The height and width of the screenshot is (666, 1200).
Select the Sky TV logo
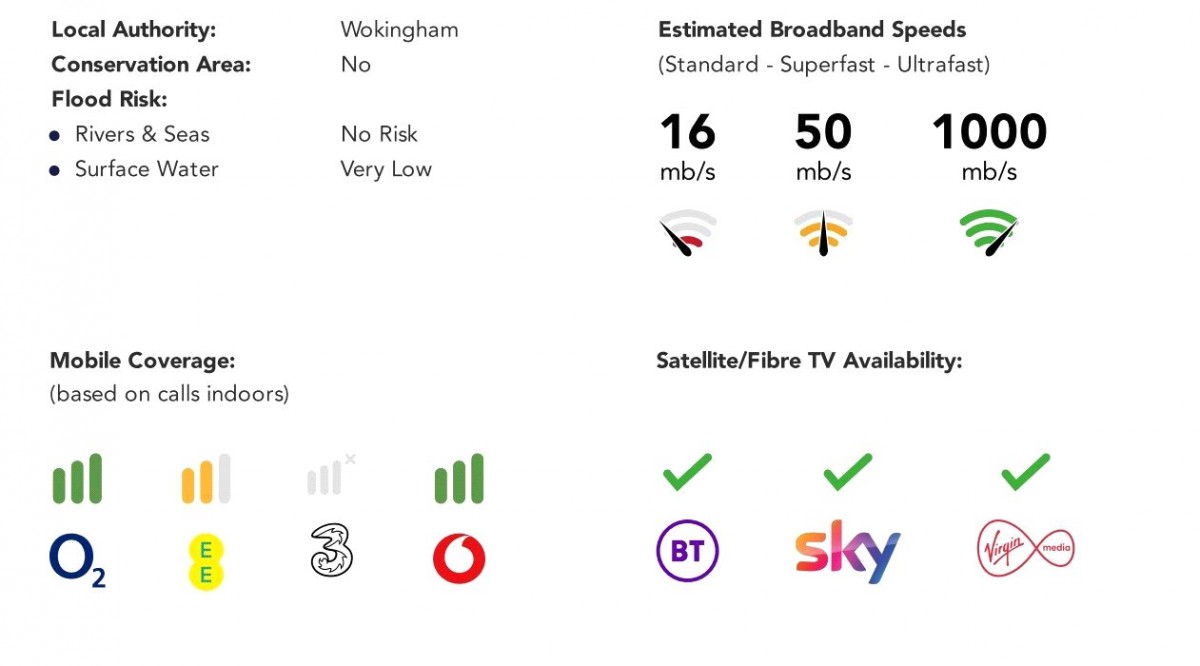(847, 551)
